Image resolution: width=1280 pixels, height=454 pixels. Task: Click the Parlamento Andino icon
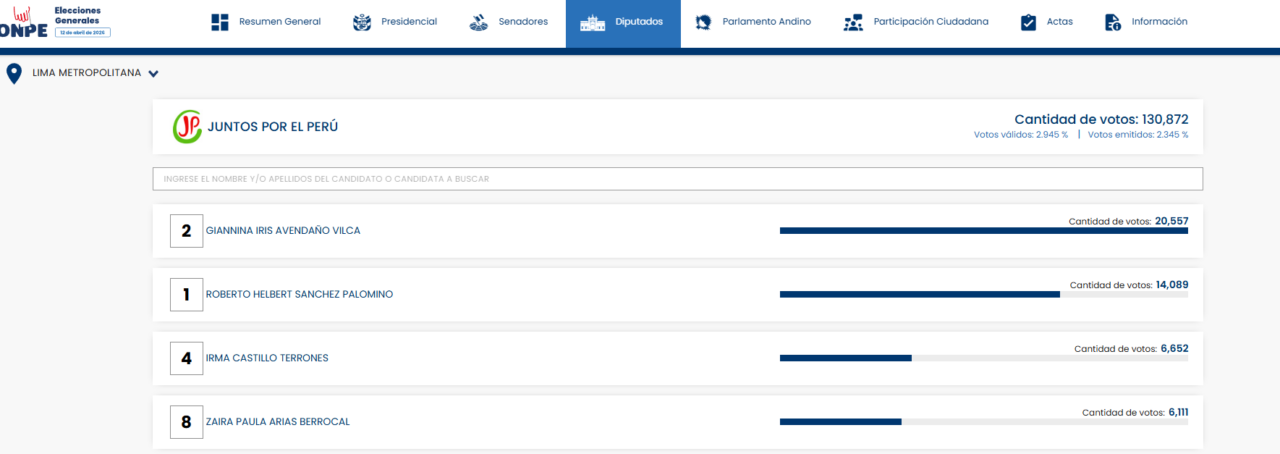click(x=704, y=22)
